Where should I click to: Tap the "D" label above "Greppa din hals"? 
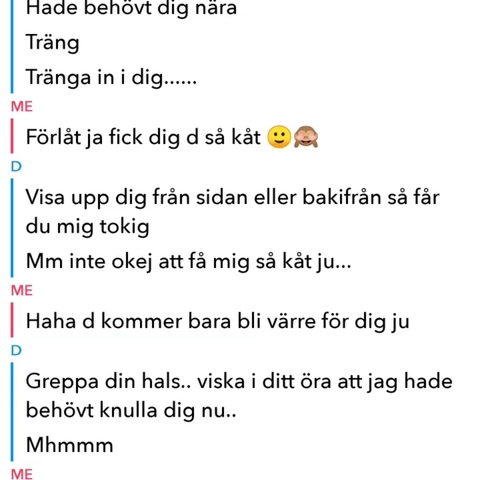(x=16, y=350)
